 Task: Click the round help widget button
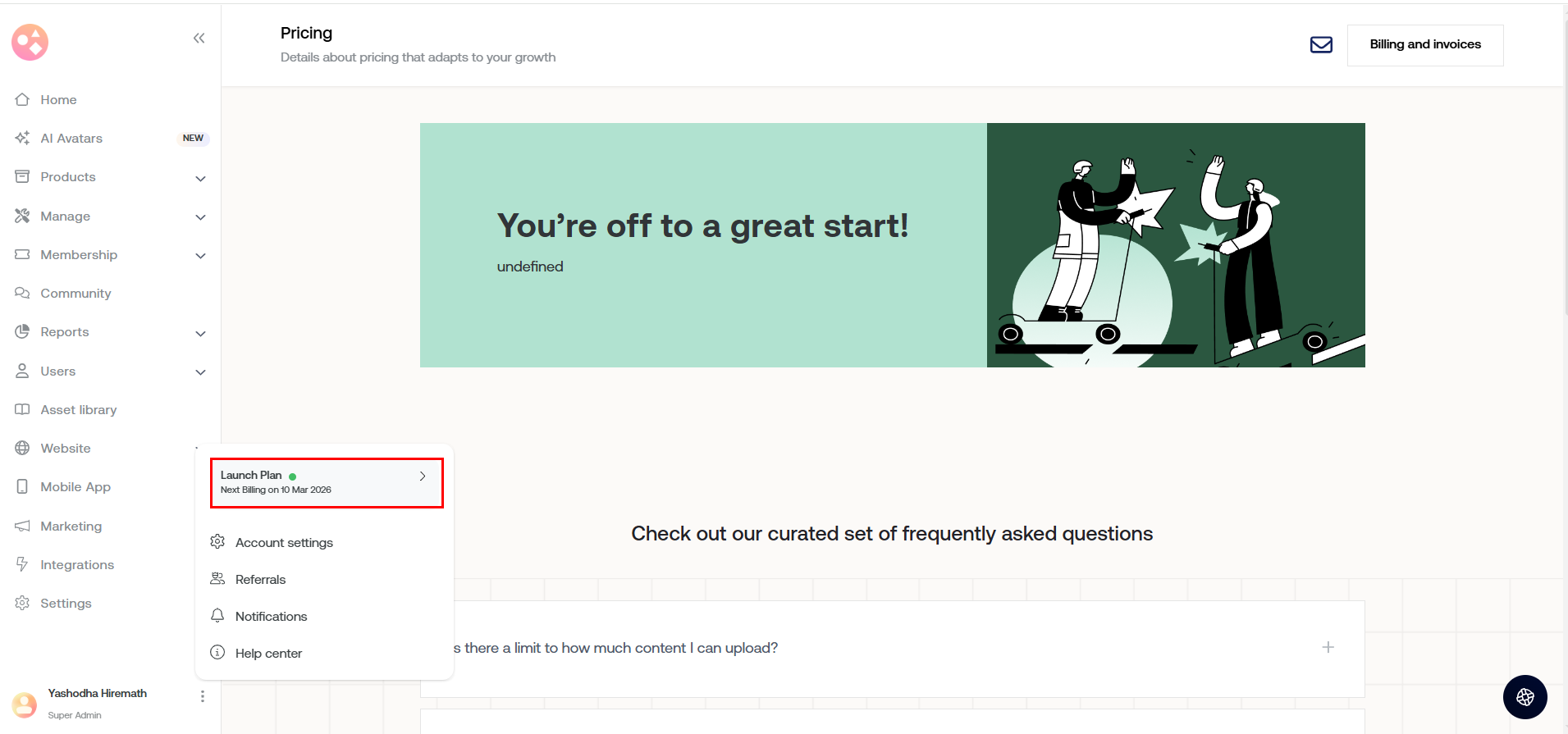click(x=1525, y=697)
